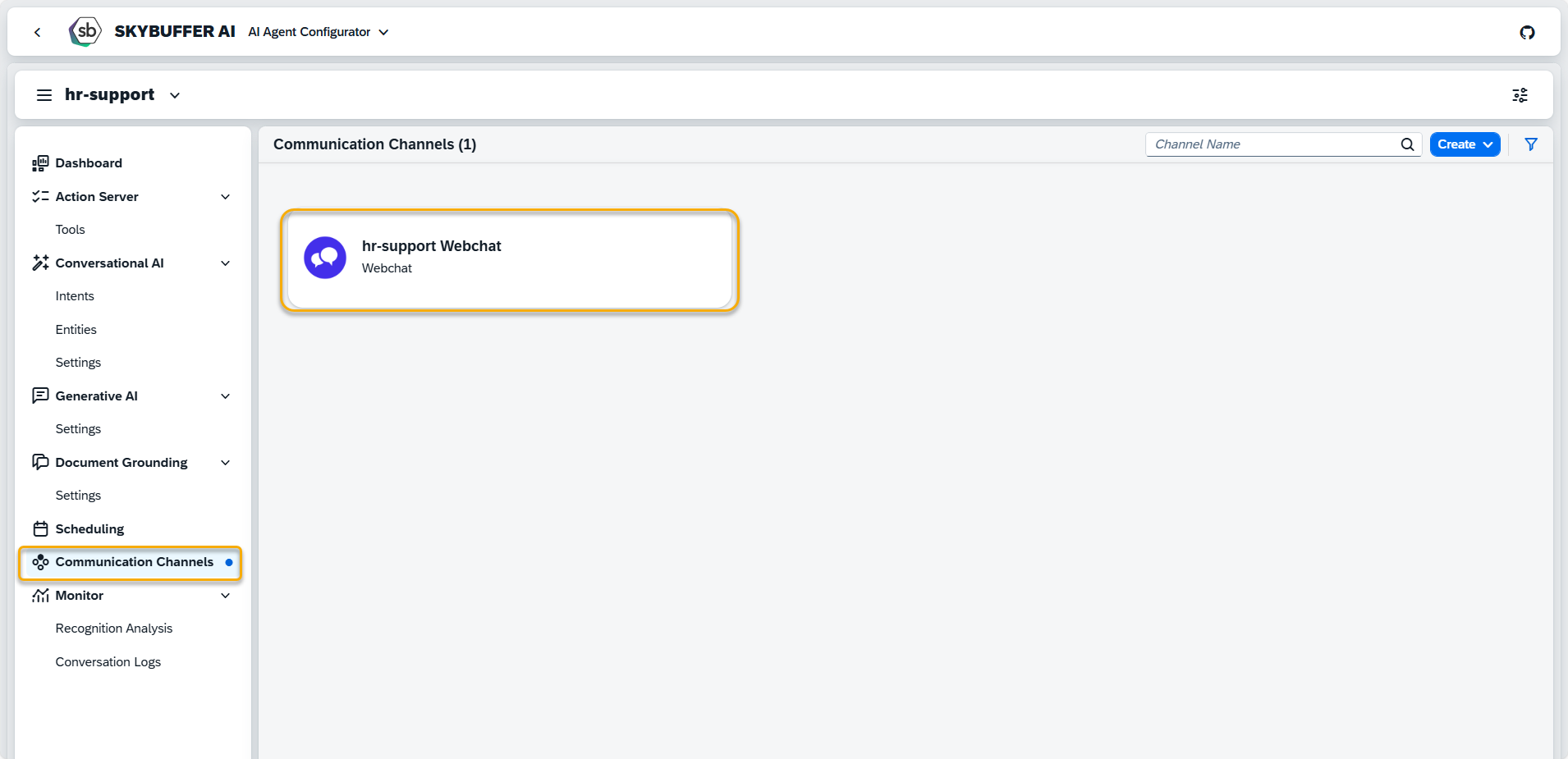Click the Skybuffer sb logo

pos(85,32)
